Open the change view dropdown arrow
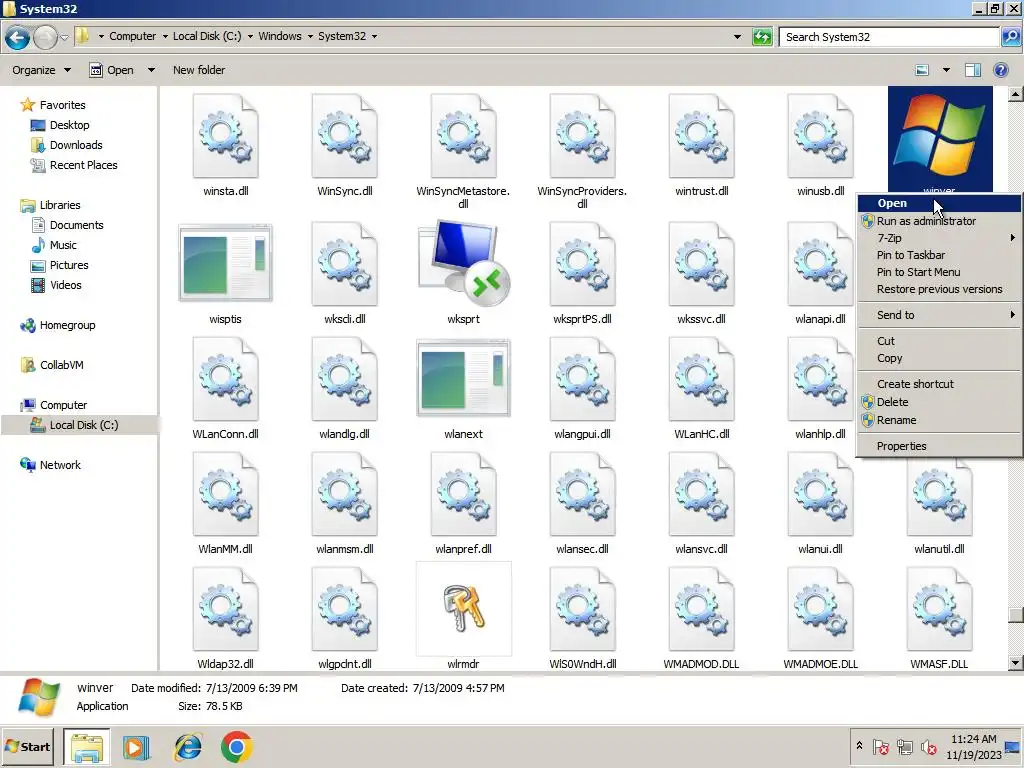 [x=946, y=70]
